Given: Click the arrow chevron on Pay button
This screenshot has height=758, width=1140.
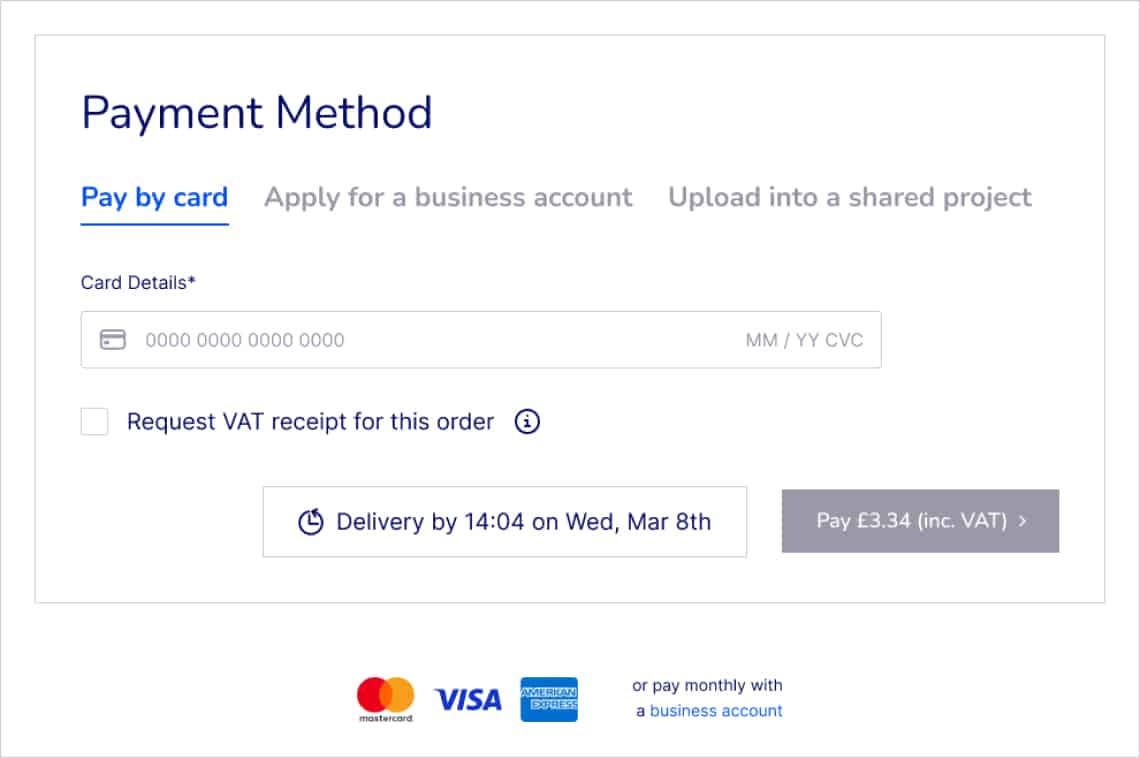Looking at the screenshot, I should [x=1023, y=521].
